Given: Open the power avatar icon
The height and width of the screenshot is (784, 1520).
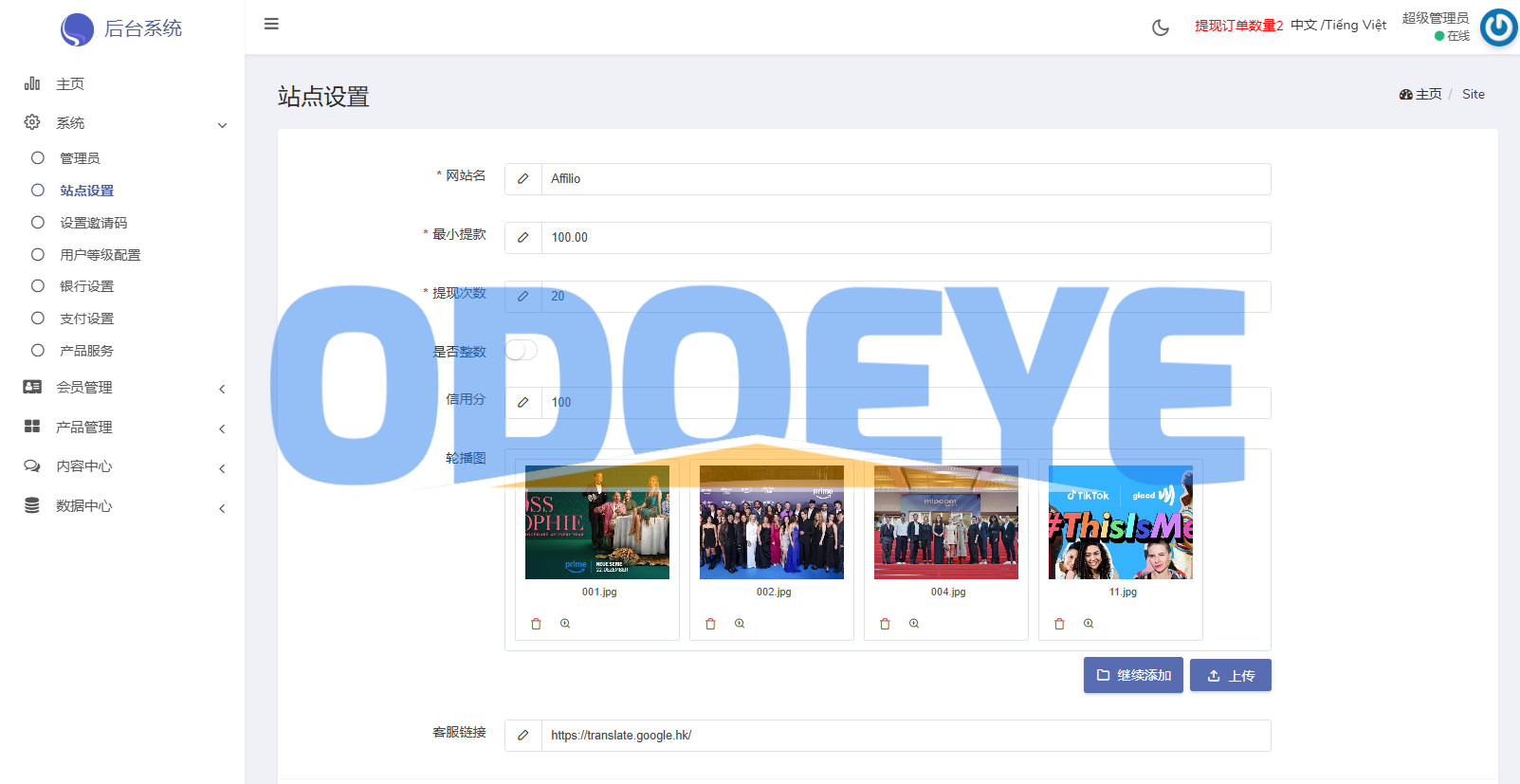Looking at the screenshot, I should click(x=1499, y=27).
